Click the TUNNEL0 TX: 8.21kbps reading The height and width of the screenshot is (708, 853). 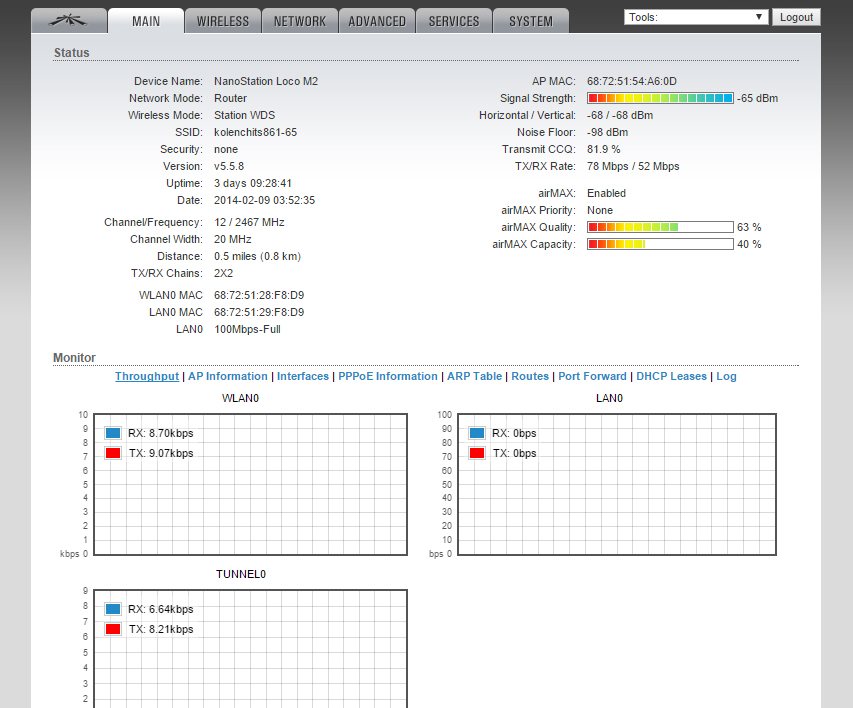pos(160,629)
